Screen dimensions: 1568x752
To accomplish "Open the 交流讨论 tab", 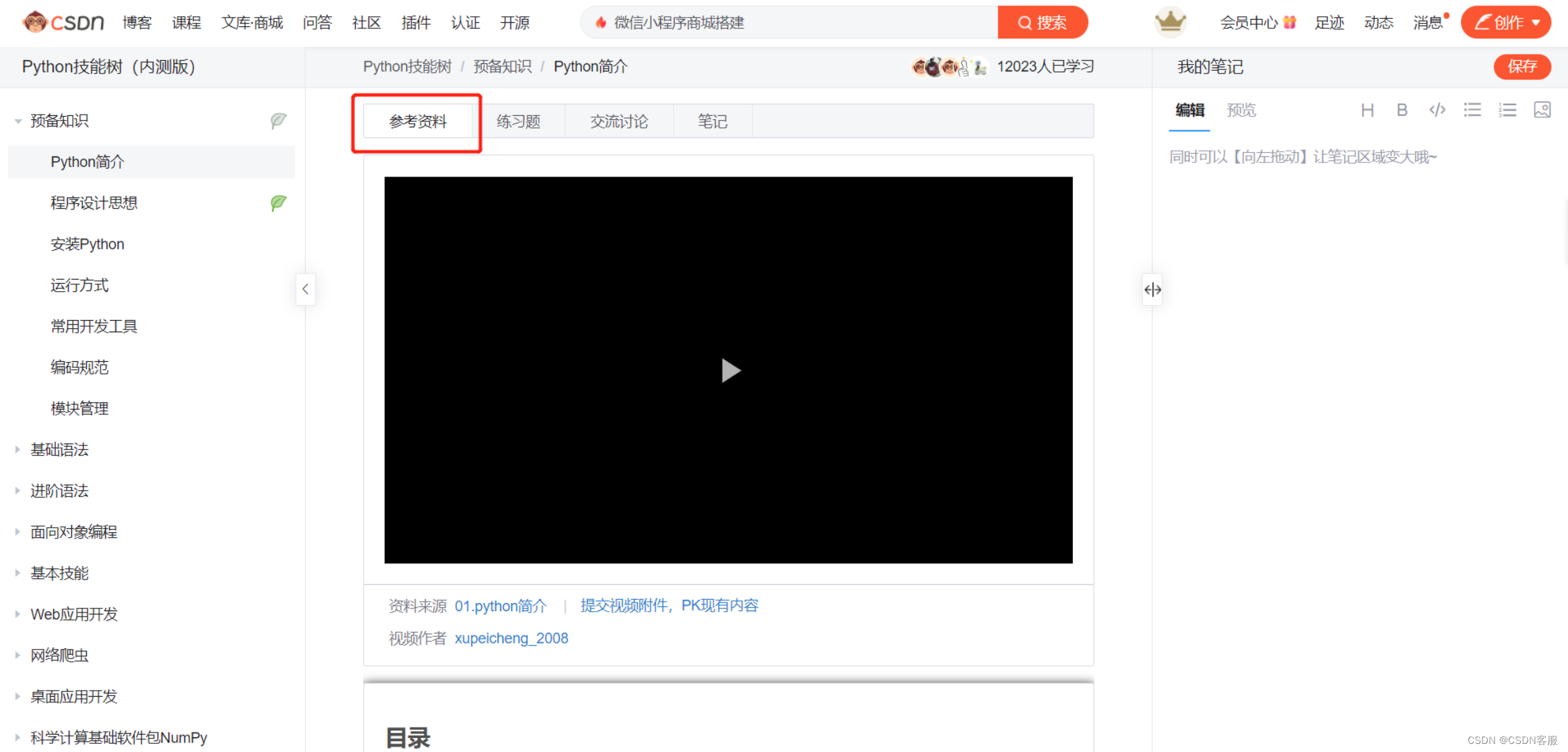I will point(618,121).
